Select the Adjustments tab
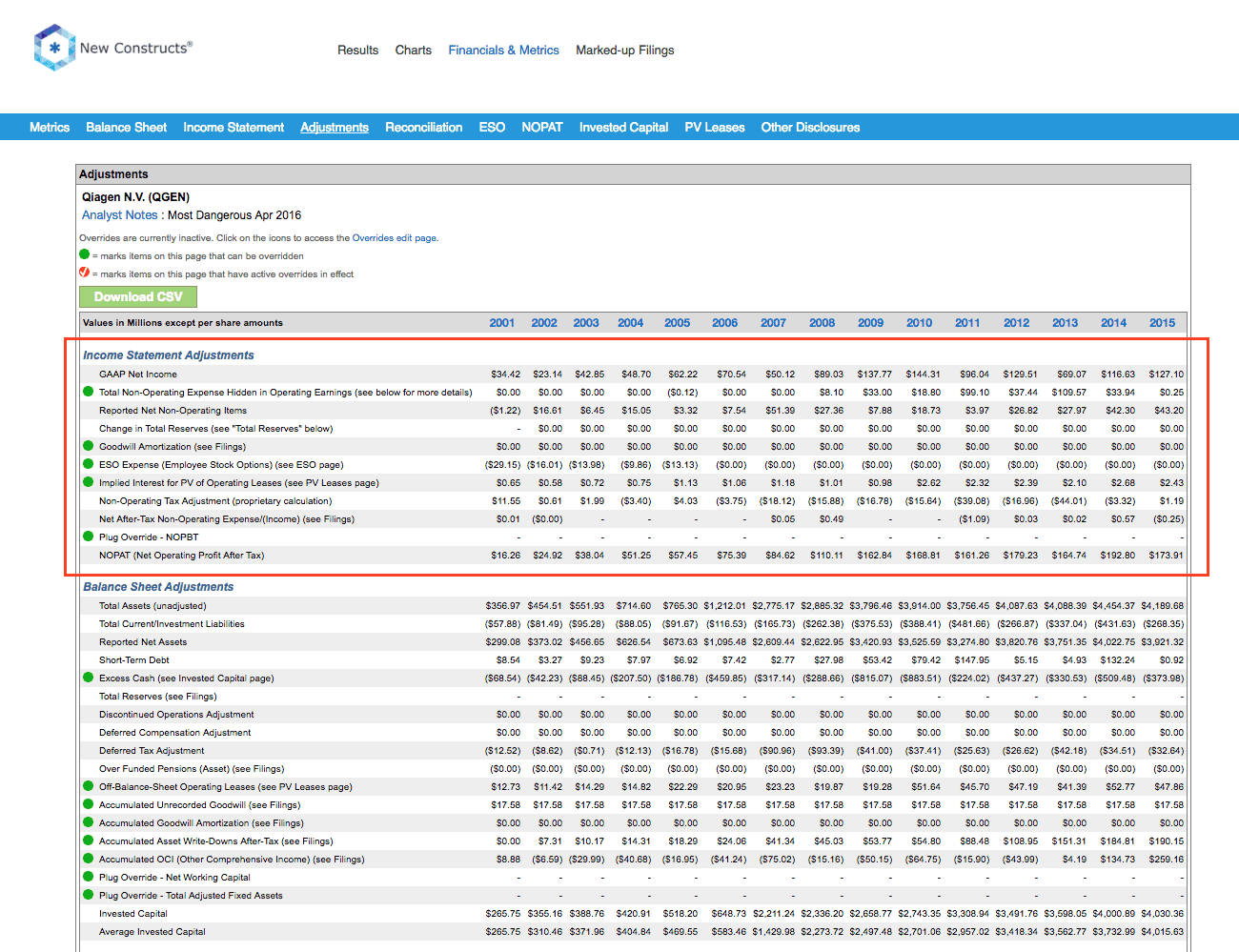The width and height of the screenshot is (1239, 952). click(x=335, y=127)
